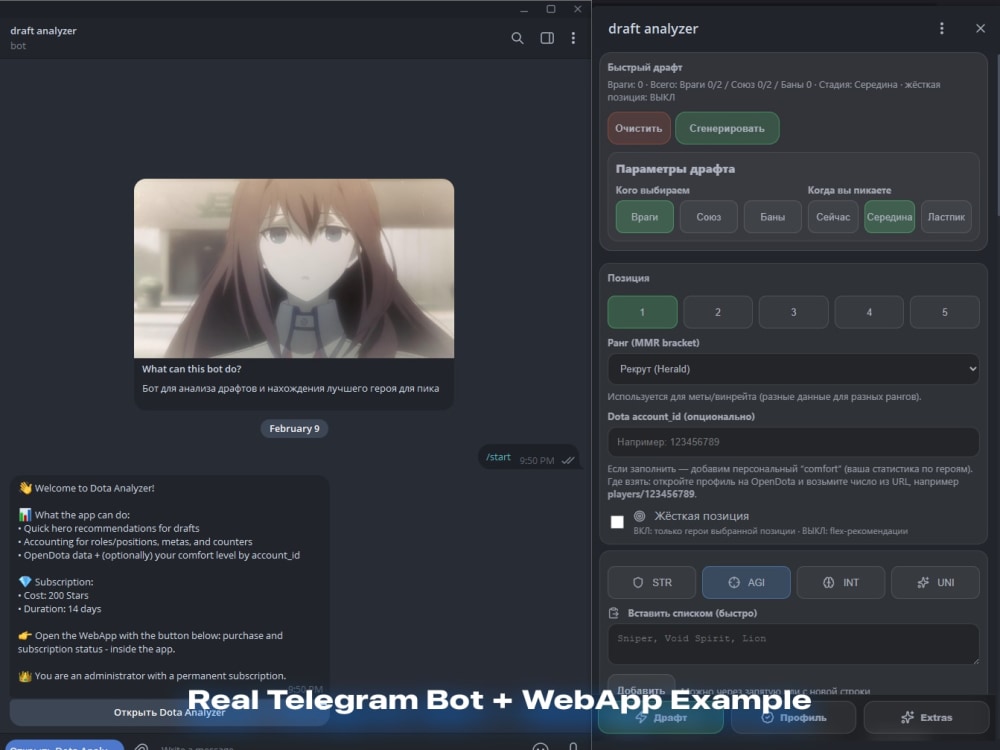This screenshot has width=1000, height=750.
Task: Choose Ластпик pick timing
Action: tap(946, 217)
